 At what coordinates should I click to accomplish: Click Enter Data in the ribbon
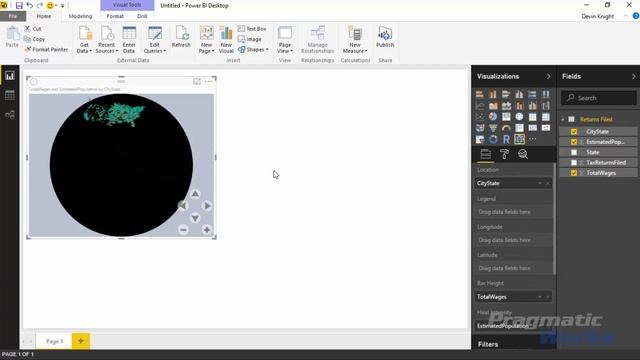(129, 40)
